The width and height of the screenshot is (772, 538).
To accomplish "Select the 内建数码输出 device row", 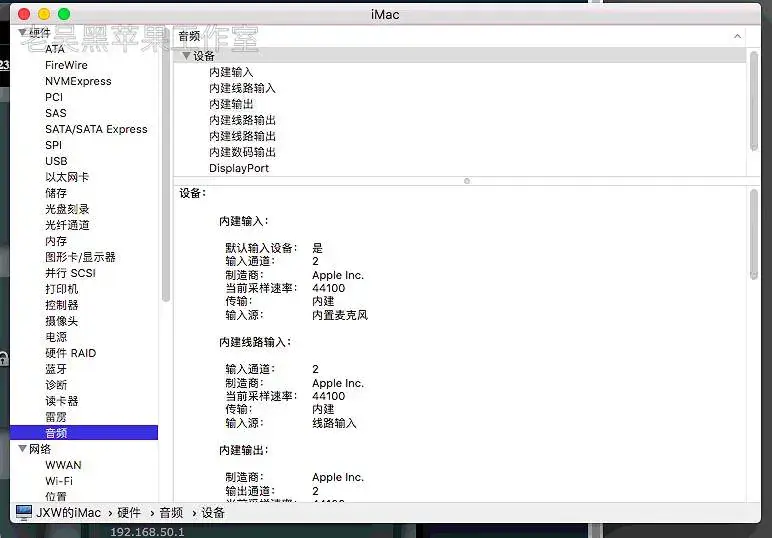I will pos(242,152).
